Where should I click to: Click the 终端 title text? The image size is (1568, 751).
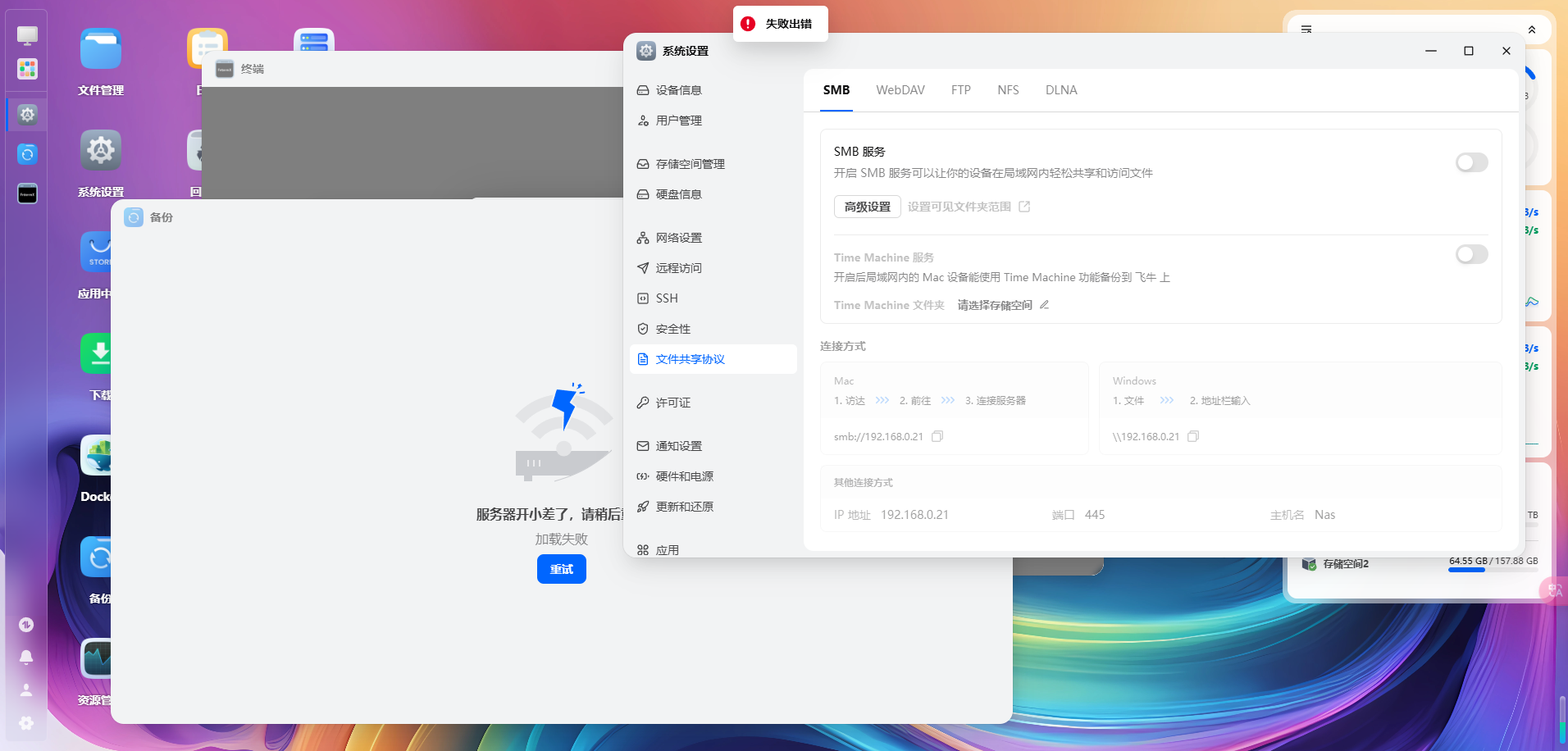(253, 70)
